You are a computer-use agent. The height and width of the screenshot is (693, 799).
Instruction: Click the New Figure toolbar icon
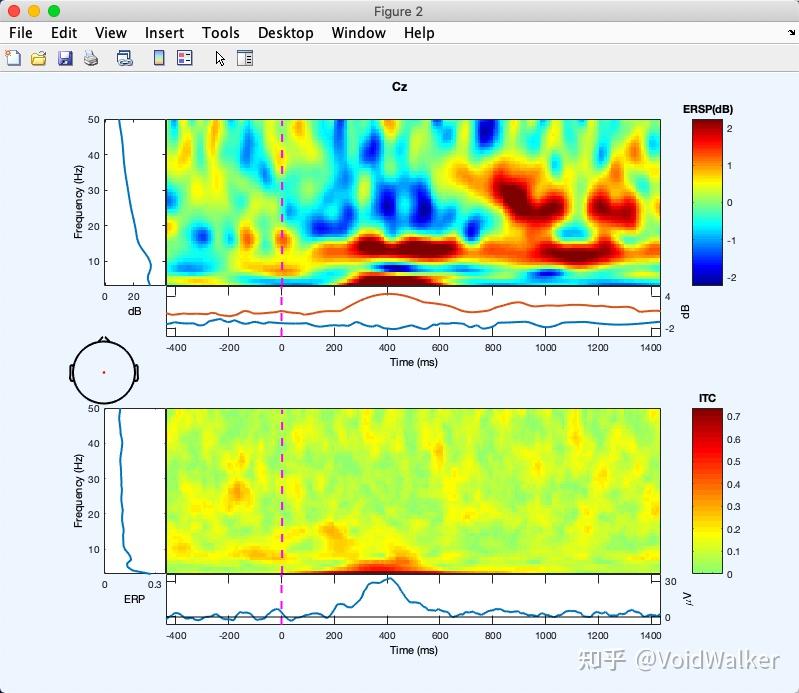(13, 58)
